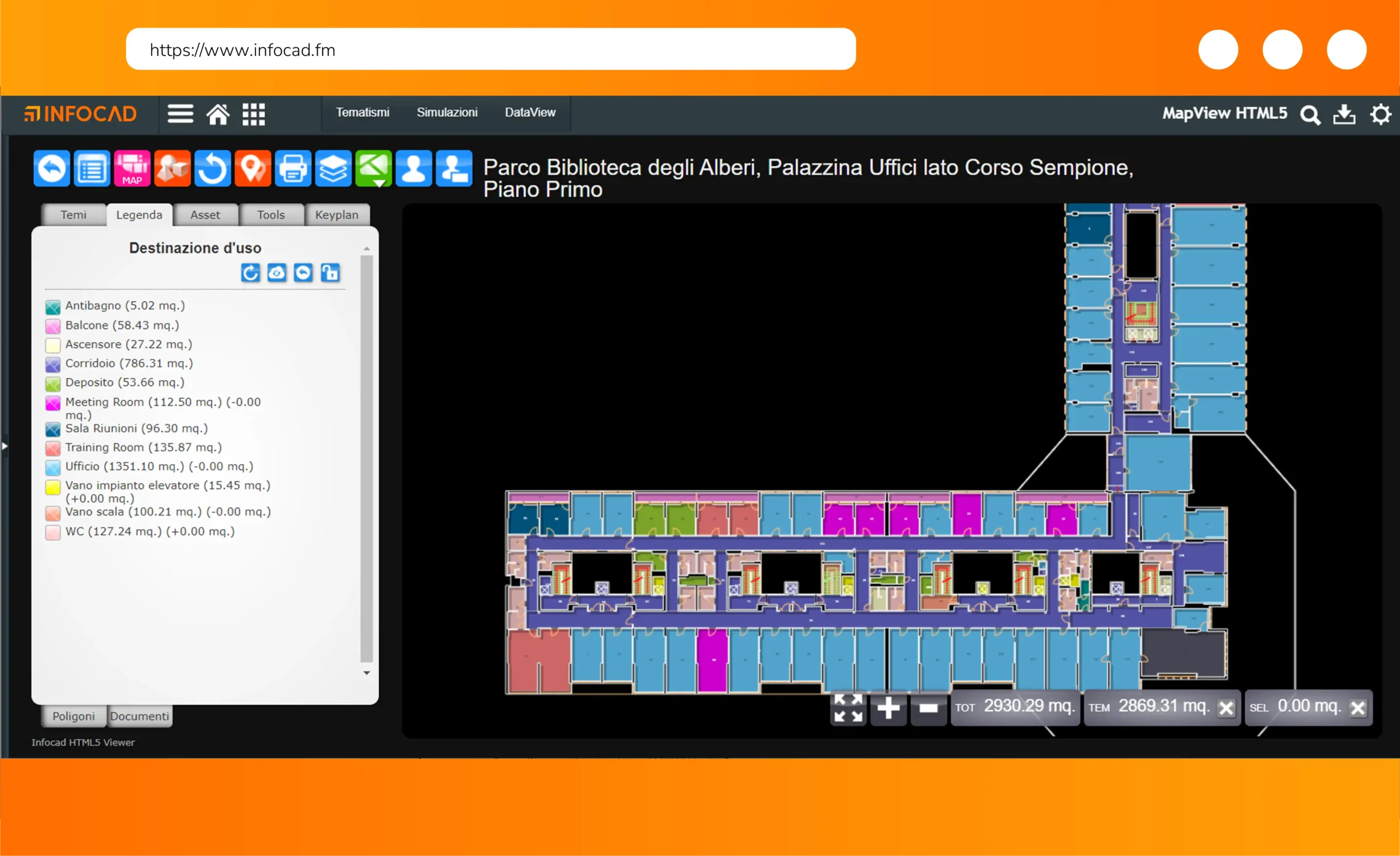The height and width of the screenshot is (856, 1400).
Task: Open the Tools tab
Action: [x=271, y=215]
